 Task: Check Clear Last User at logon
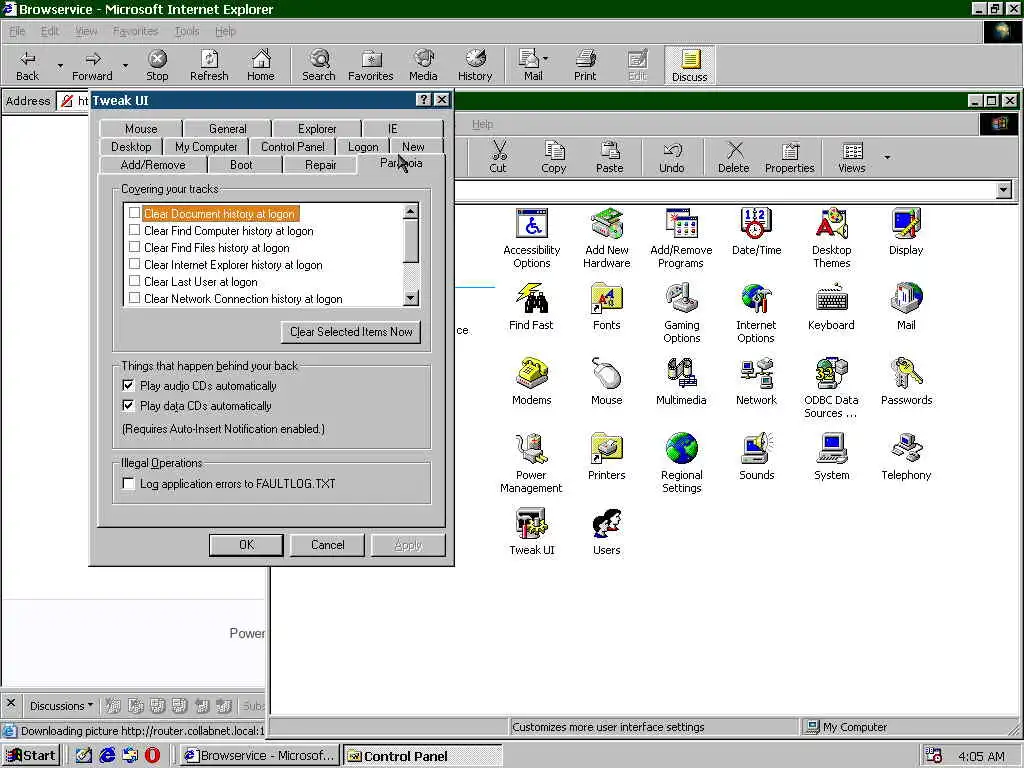click(135, 281)
